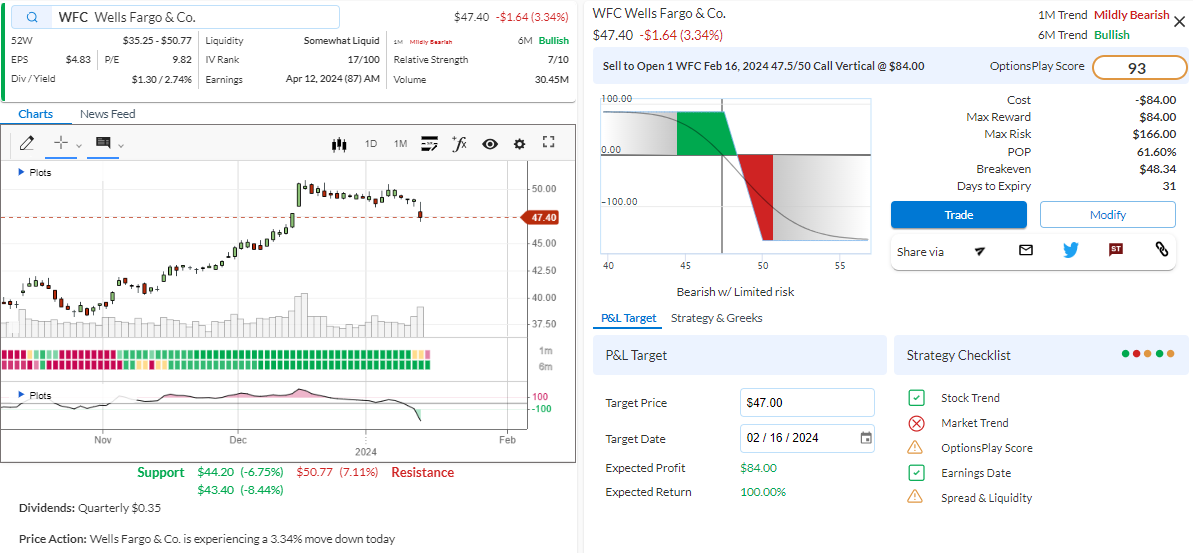The height and width of the screenshot is (553, 1193).
Task: Open the News Feed tab
Action: (x=107, y=114)
